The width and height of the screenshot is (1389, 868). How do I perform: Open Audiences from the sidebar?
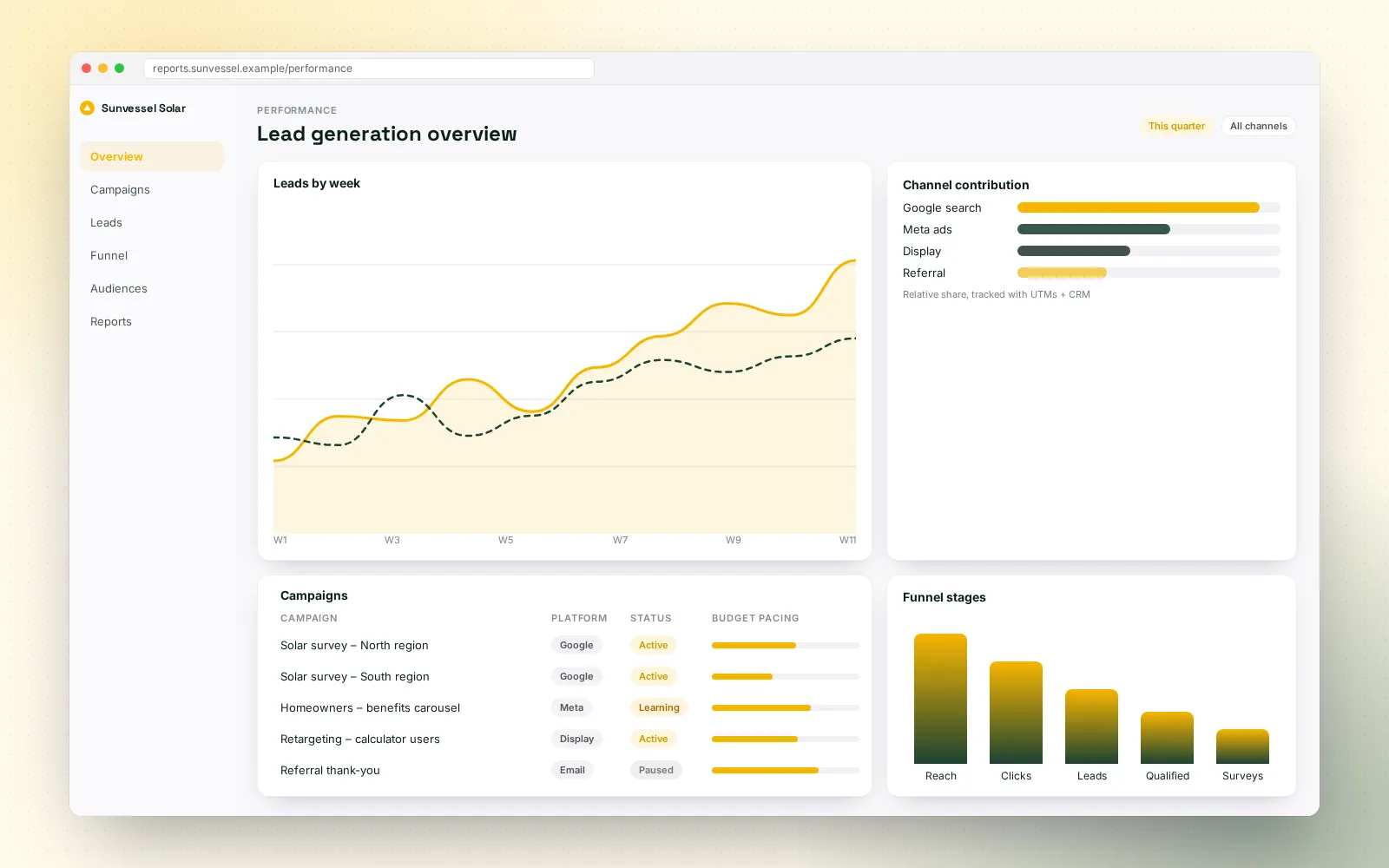(152, 288)
